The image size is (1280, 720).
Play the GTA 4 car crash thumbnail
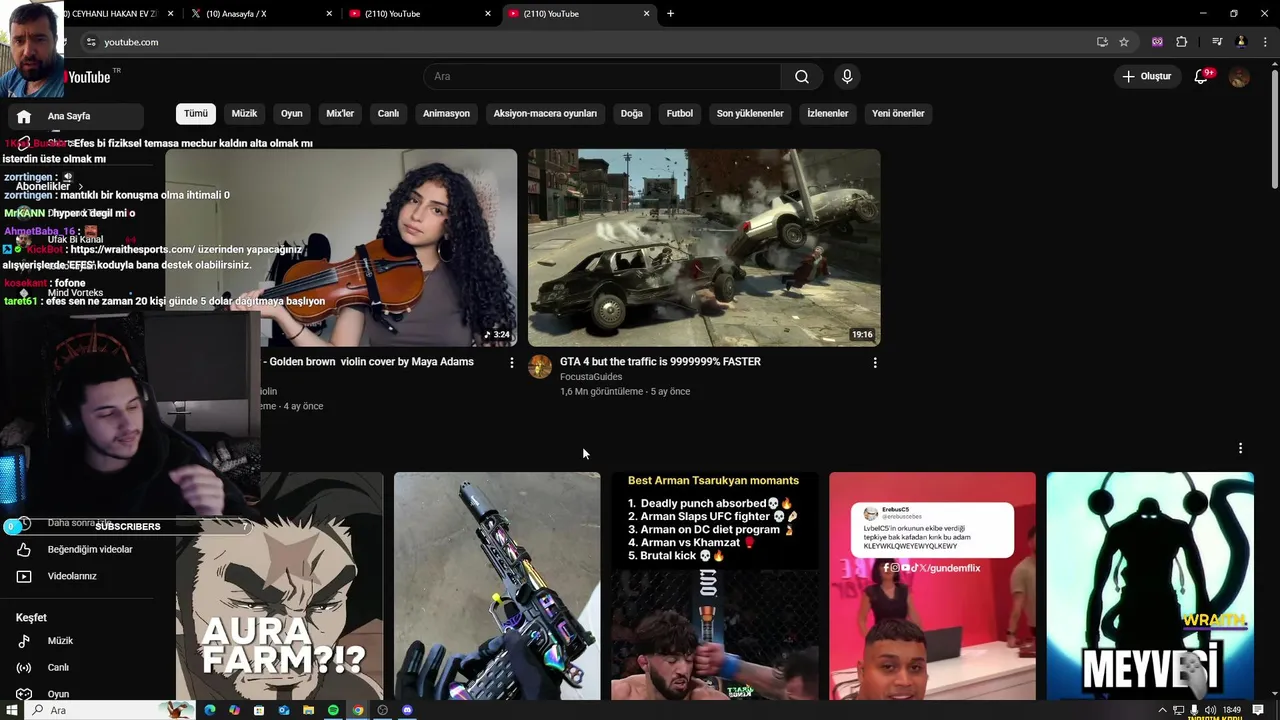pos(704,248)
